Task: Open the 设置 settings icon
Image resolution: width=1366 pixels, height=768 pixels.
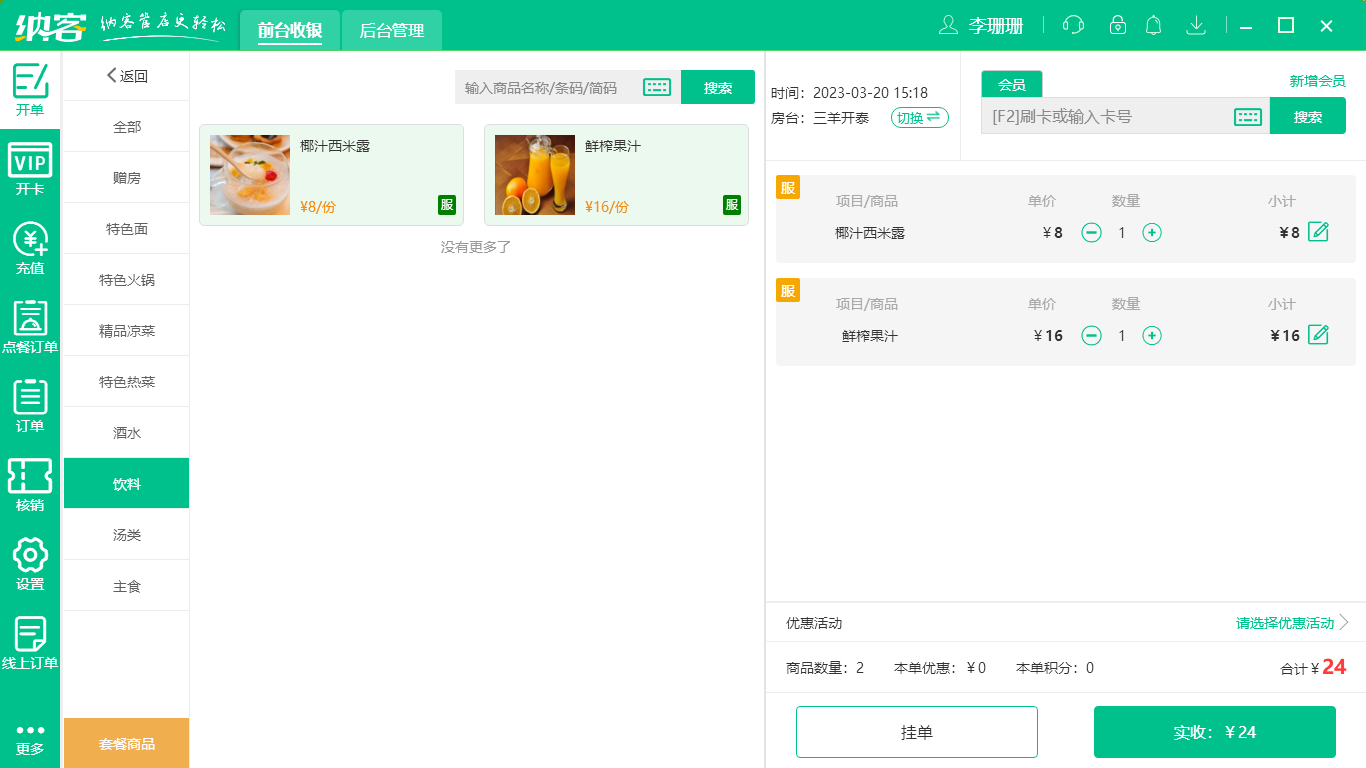Action: [x=30, y=558]
